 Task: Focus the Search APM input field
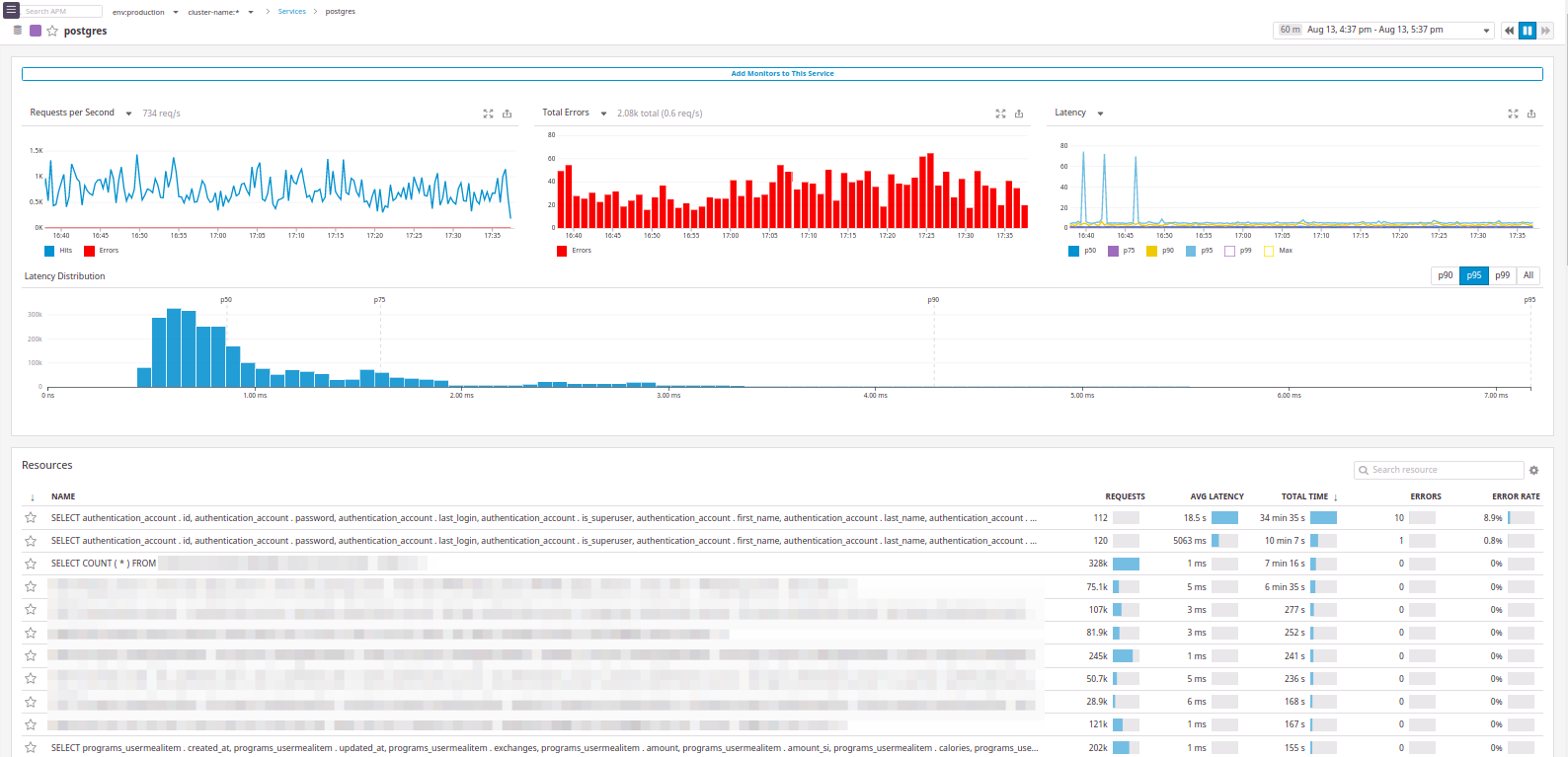pos(61,12)
